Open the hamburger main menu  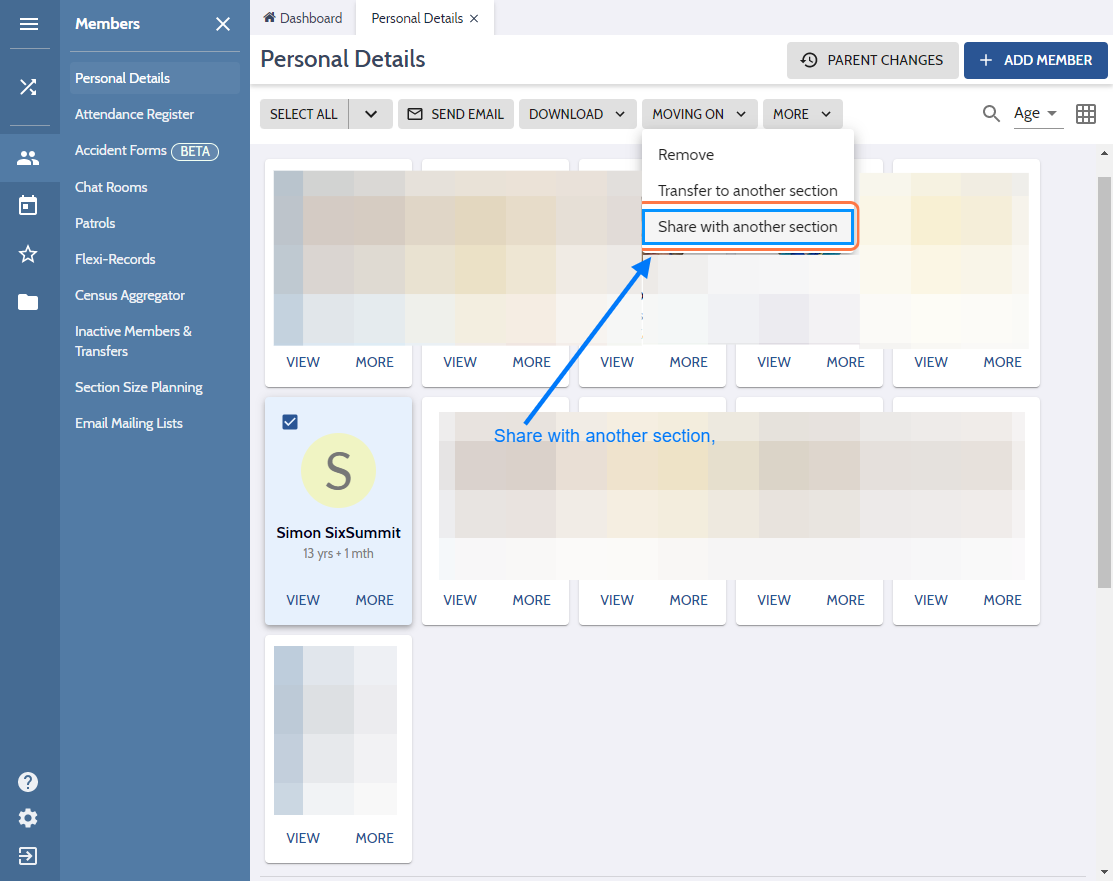coord(28,24)
